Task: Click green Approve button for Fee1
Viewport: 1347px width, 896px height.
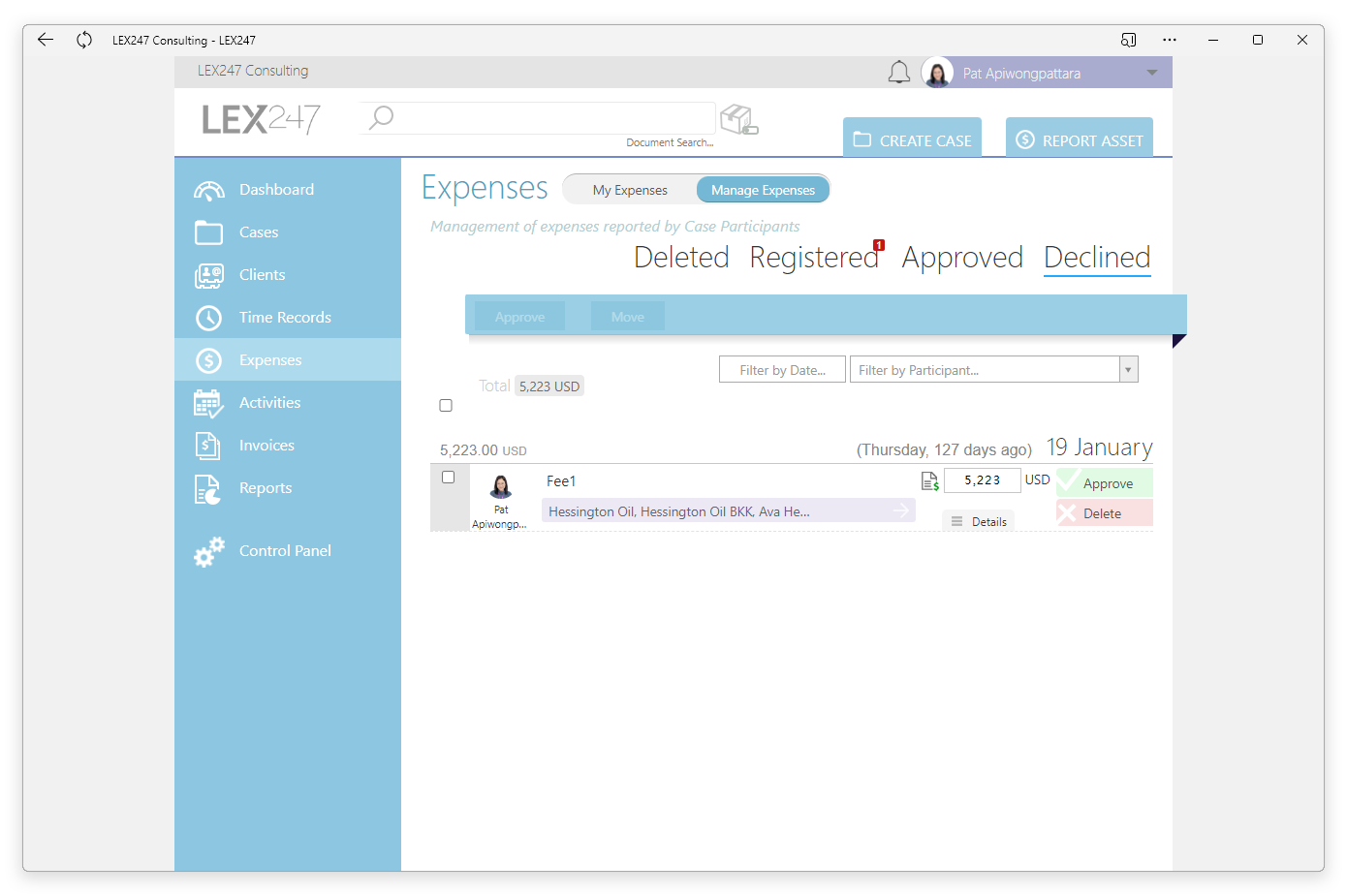Action: [x=1105, y=482]
